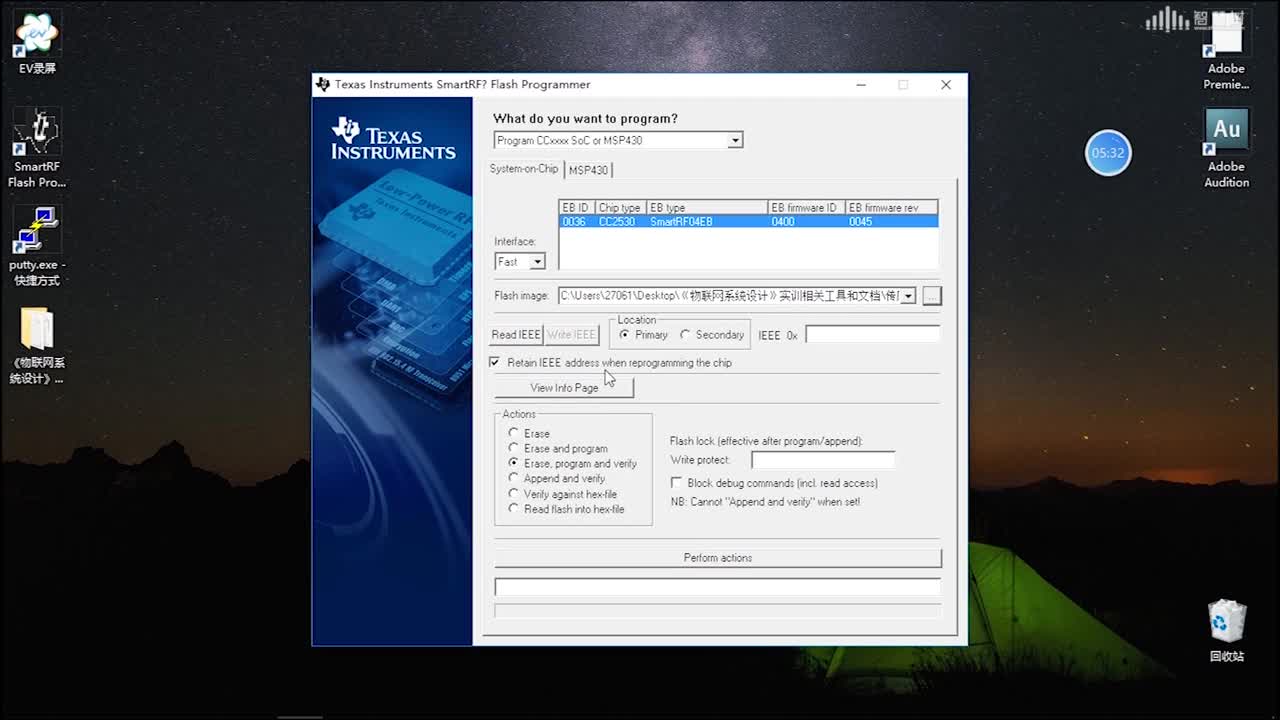The height and width of the screenshot is (720, 1280).
Task: Choose Erase, program and verify action
Action: (x=513, y=463)
